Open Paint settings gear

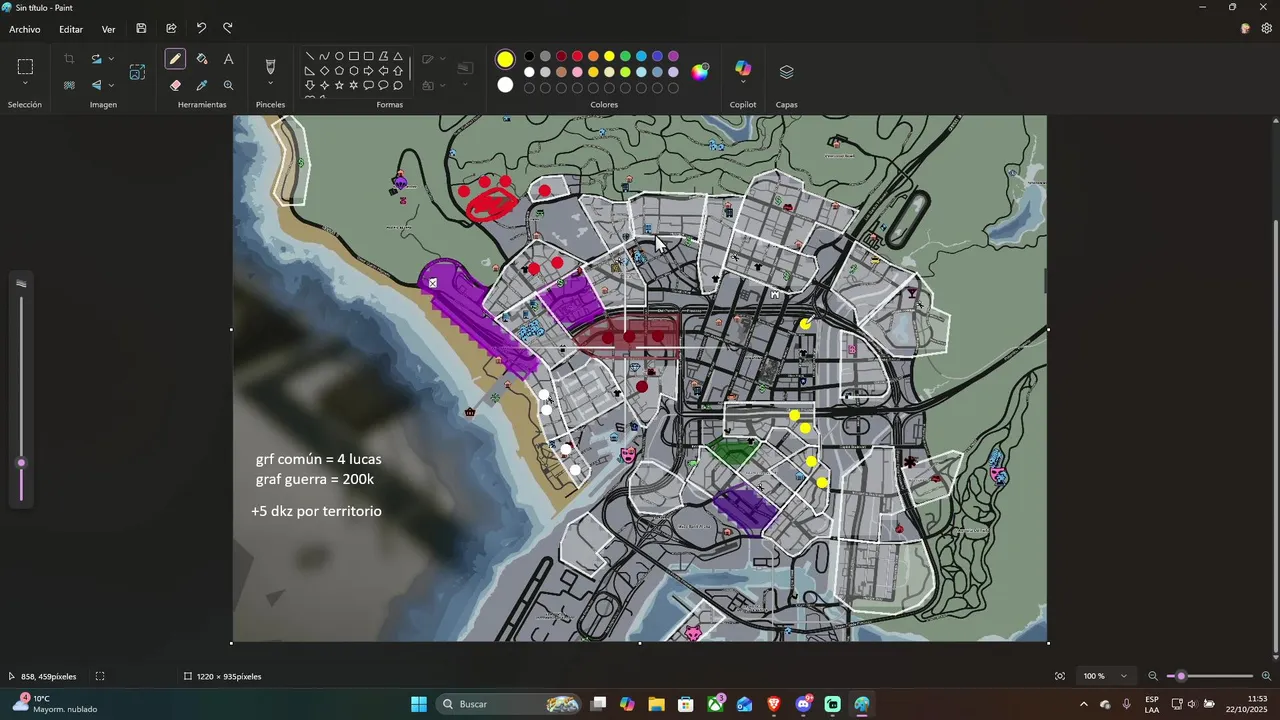[x=1266, y=29]
